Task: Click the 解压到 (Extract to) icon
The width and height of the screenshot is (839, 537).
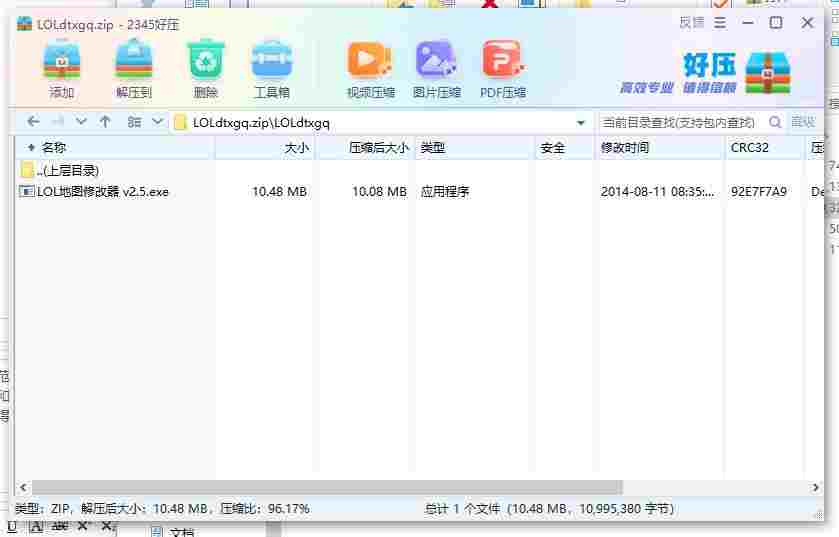Action: click(134, 69)
